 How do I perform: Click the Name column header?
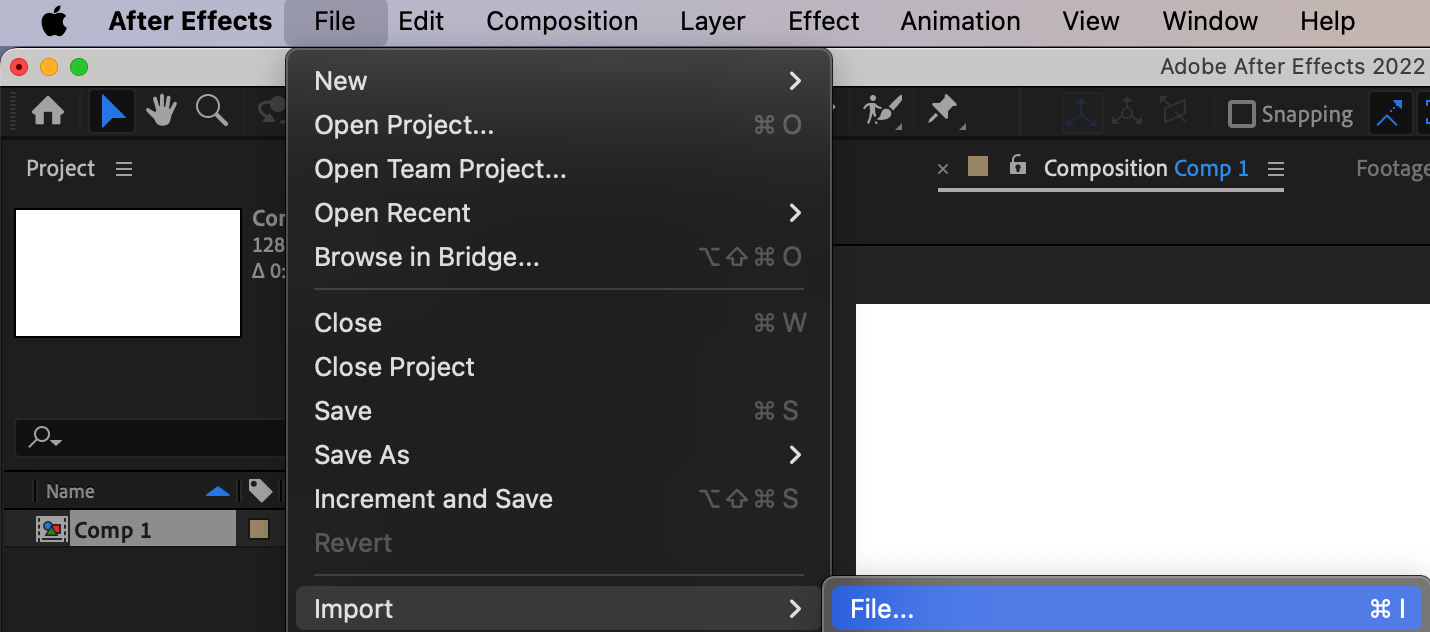coord(70,491)
